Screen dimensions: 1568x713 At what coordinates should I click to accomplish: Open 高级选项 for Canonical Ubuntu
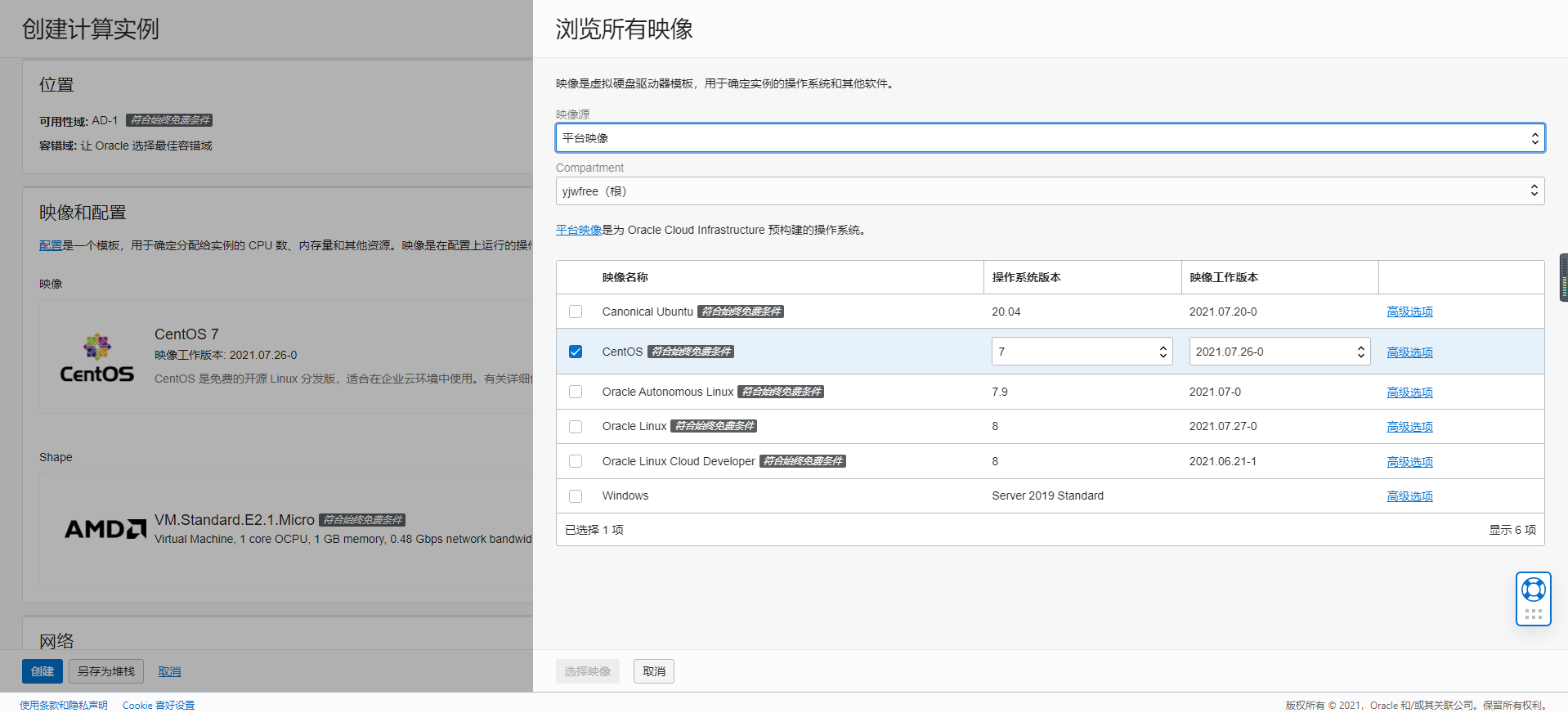coord(1409,312)
